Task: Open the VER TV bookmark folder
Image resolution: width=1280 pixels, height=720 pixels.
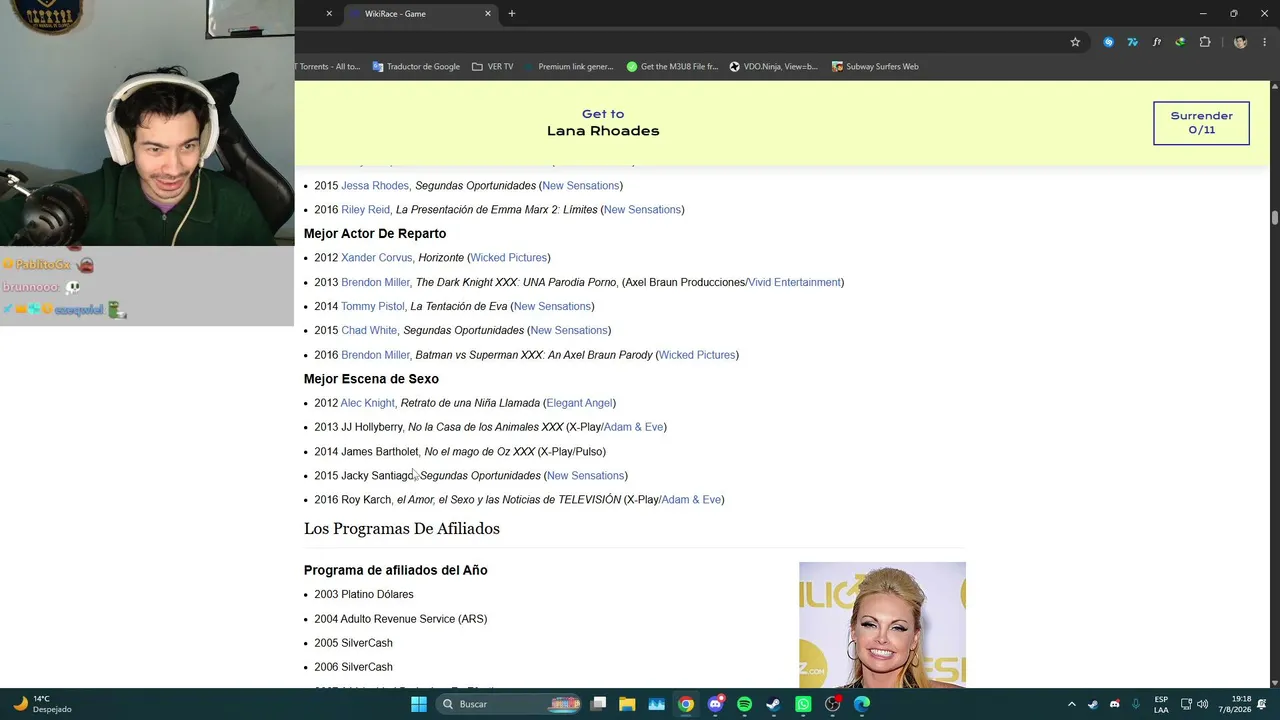Action: coord(492,67)
